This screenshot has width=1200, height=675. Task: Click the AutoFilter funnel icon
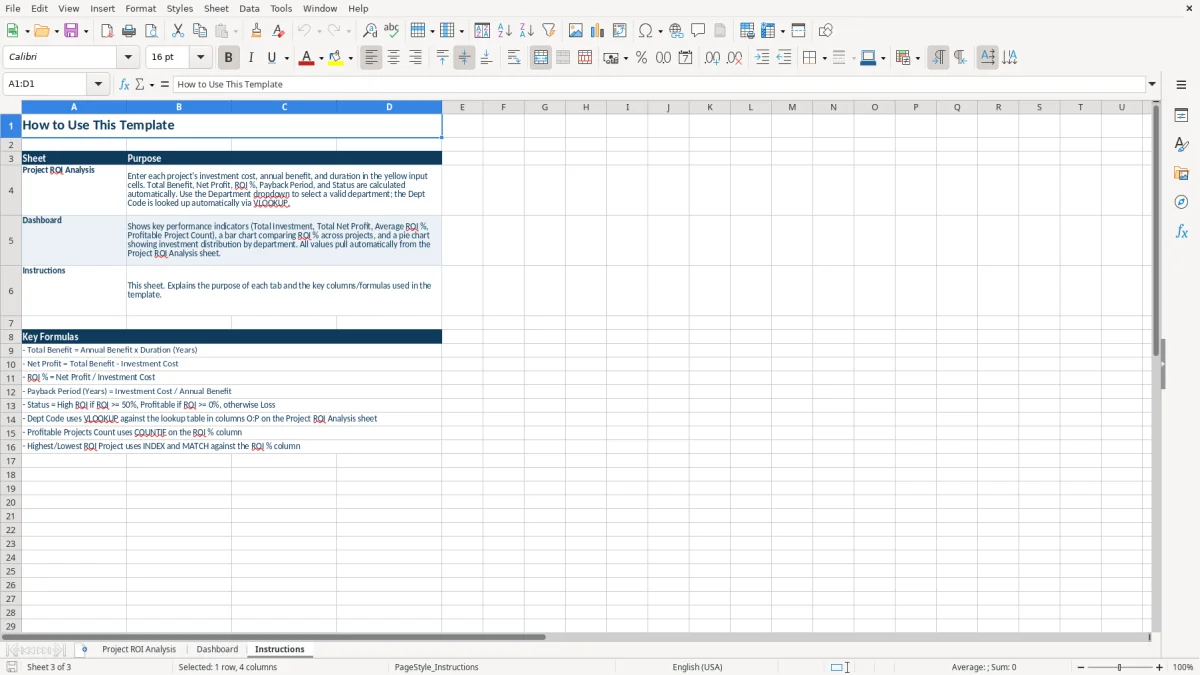point(548,31)
